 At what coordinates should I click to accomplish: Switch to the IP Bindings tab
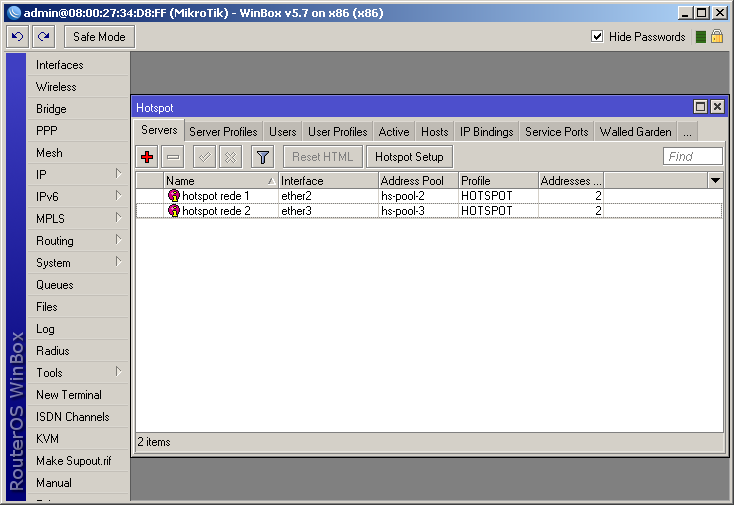pyautogui.click(x=486, y=132)
